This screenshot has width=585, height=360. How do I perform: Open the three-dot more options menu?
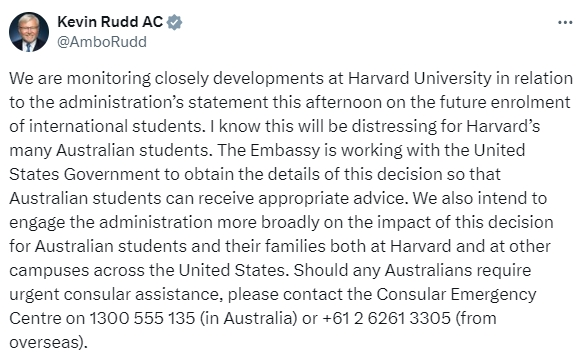pos(565,23)
